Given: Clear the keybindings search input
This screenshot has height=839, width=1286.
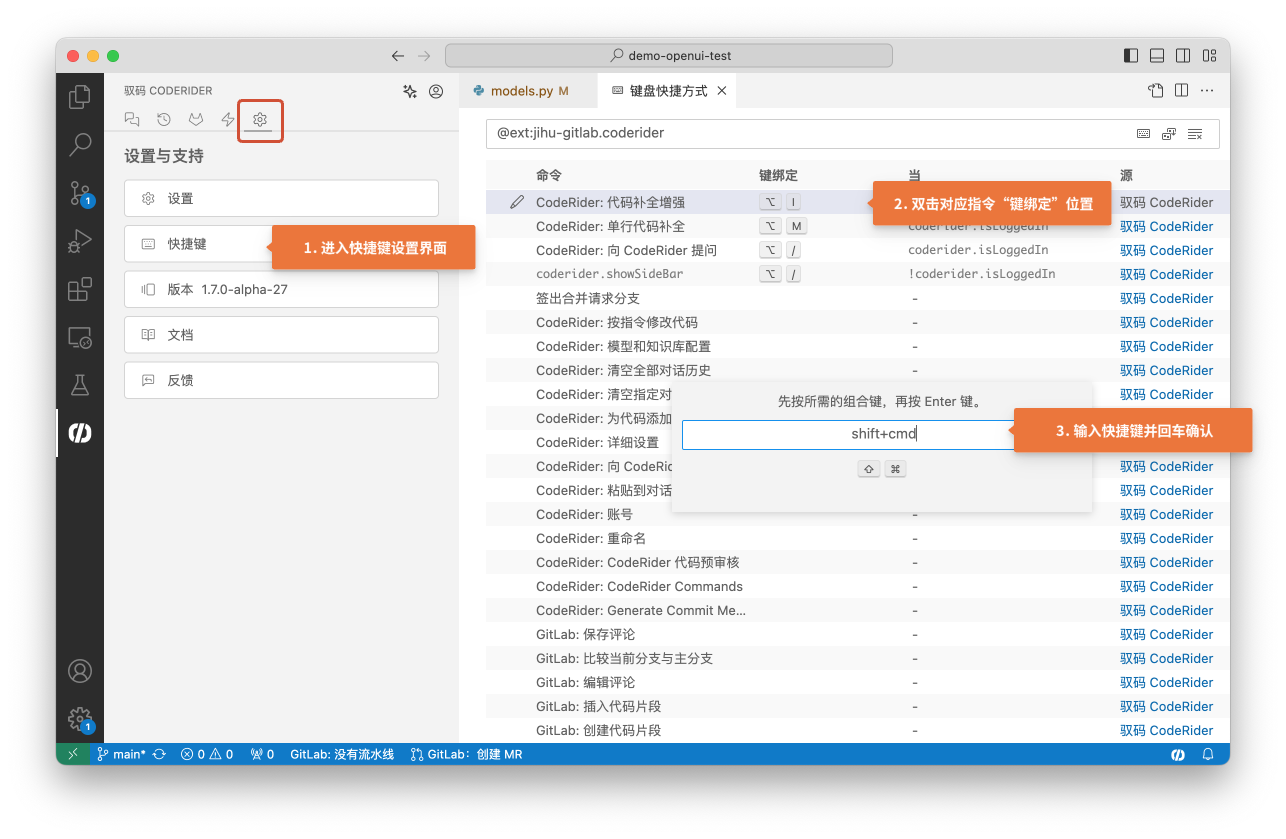Looking at the screenshot, I should (1195, 133).
